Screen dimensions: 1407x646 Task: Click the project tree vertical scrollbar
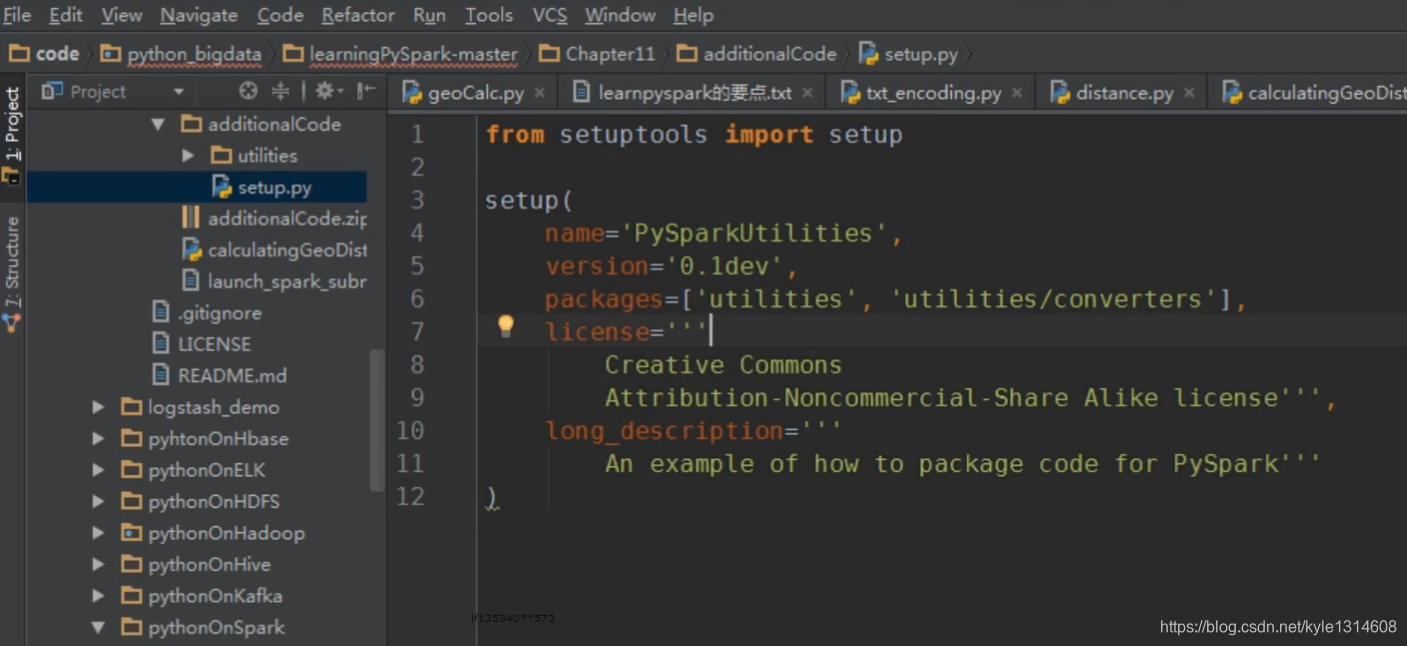point(377,420)
